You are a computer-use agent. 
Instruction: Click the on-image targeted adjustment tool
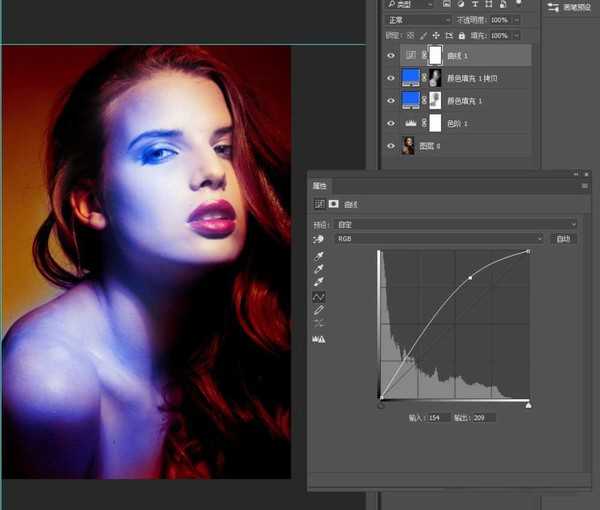pos(319,240)
